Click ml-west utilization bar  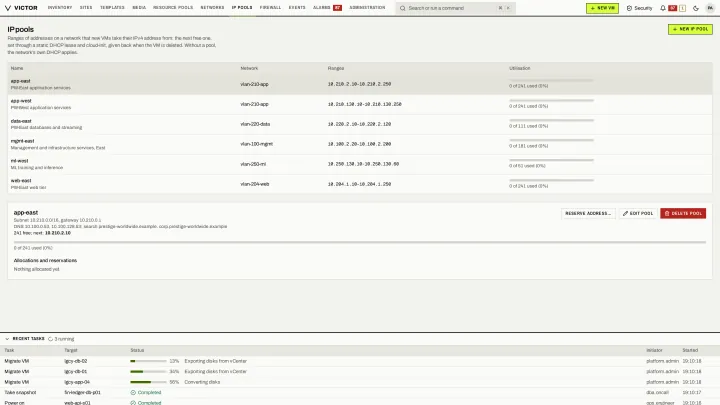click(551, 160)
